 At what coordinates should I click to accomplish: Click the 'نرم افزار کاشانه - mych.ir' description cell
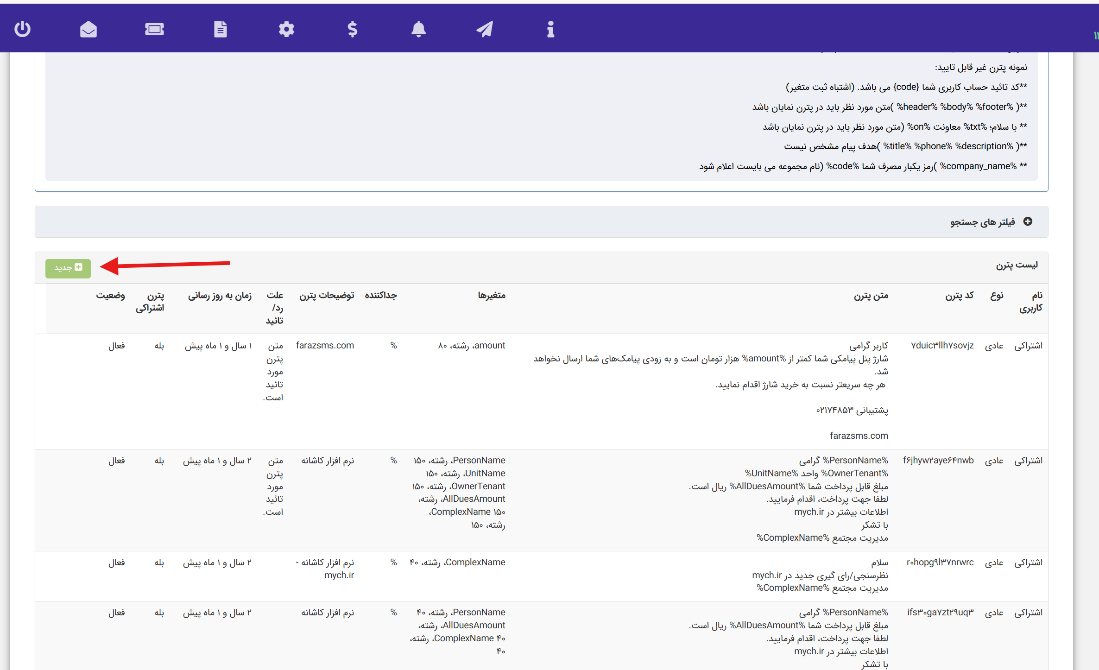point(325,568)
